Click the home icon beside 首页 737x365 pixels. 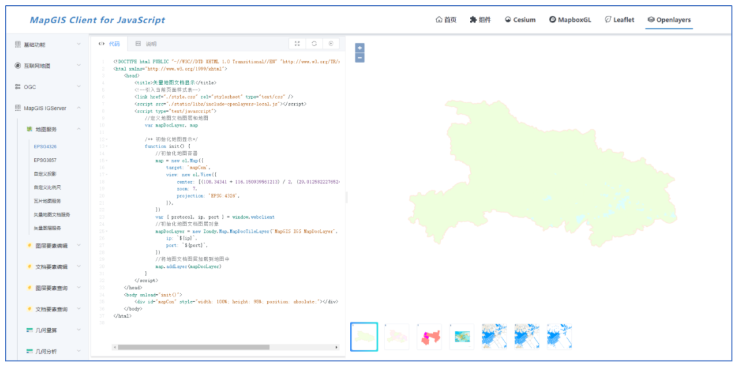pos(439,20)
